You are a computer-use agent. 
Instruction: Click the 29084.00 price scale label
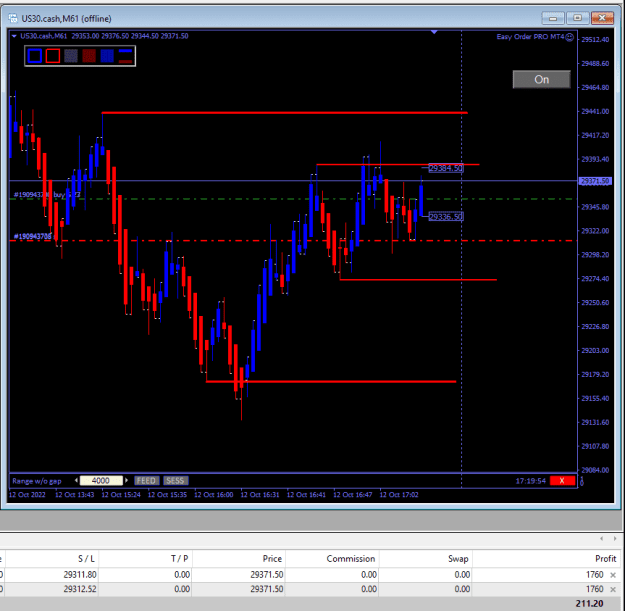(596, 470)
